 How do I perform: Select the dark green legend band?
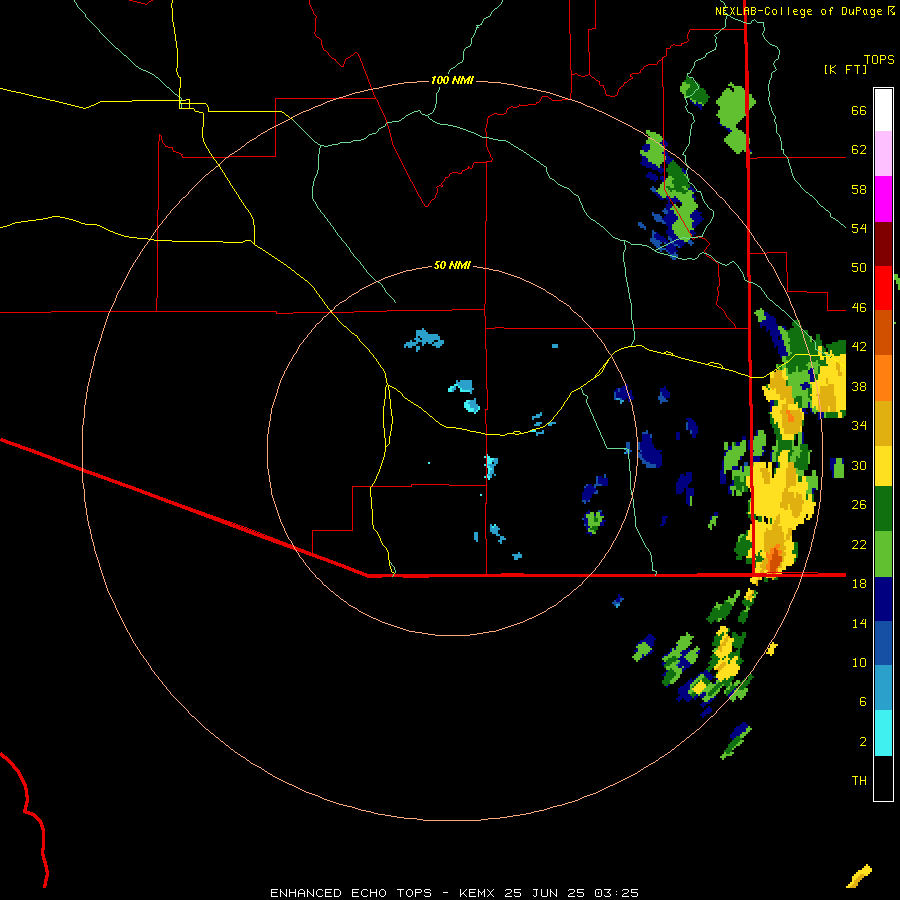[x=883, y=509]
